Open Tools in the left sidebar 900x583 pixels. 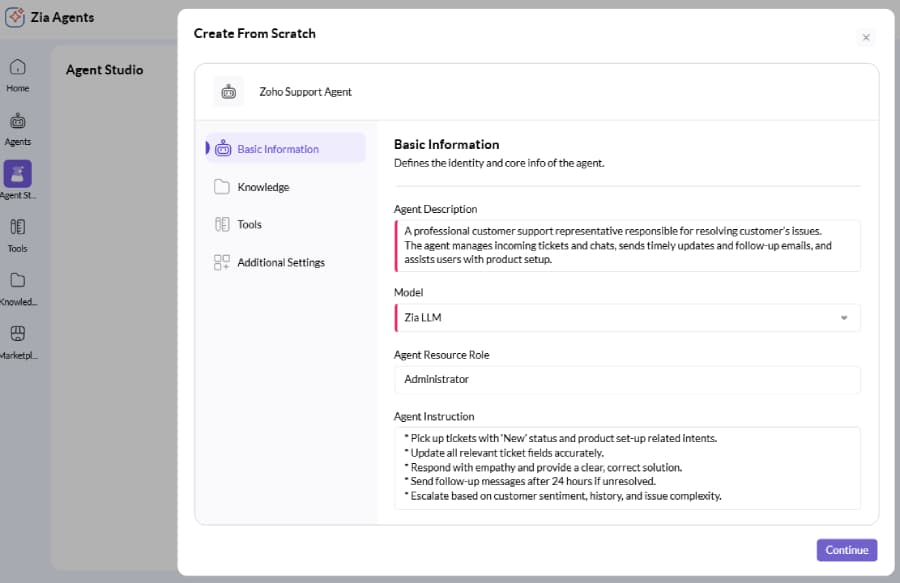click(18, 236)
